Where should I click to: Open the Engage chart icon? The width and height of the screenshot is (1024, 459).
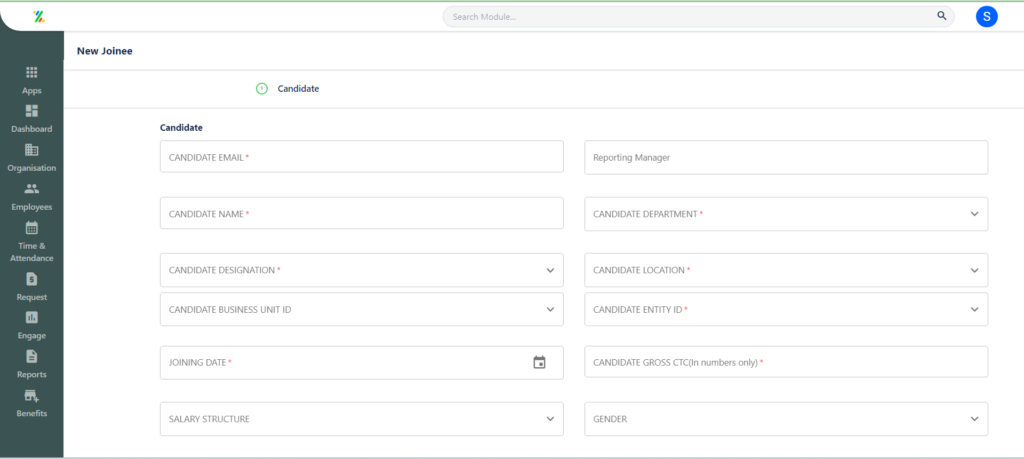click(x=31, y=317)
